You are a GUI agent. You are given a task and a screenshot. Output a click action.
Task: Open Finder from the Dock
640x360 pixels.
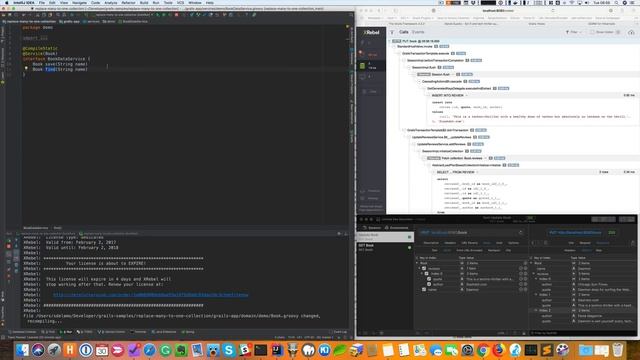[22, 350]
